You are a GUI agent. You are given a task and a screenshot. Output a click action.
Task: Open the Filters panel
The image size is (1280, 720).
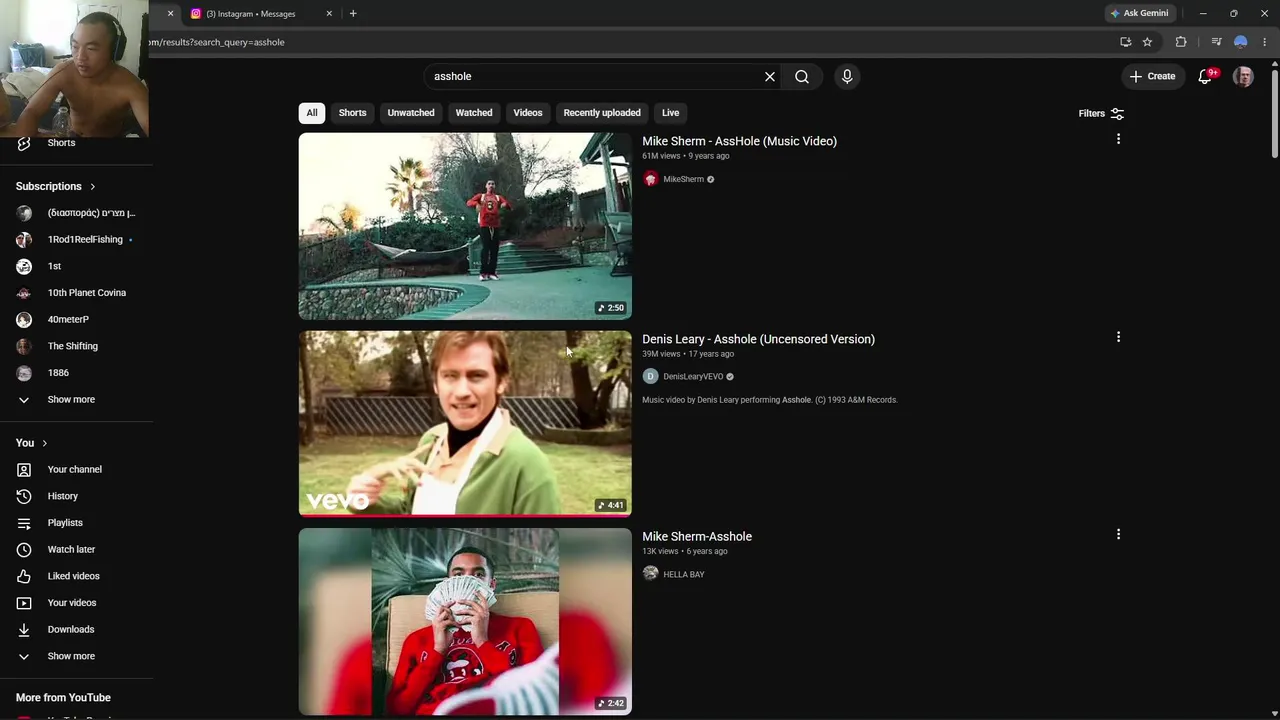pos(1101,113)
